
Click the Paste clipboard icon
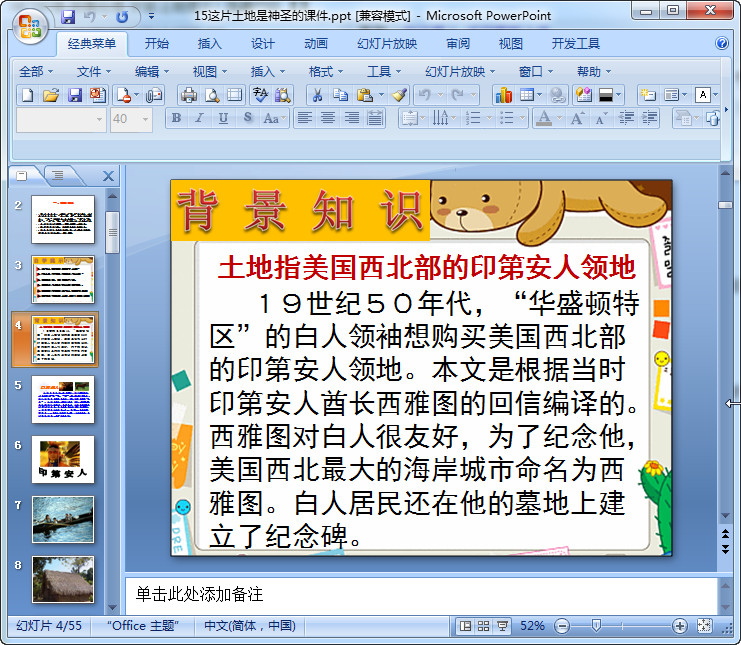(x=364, y=95)
